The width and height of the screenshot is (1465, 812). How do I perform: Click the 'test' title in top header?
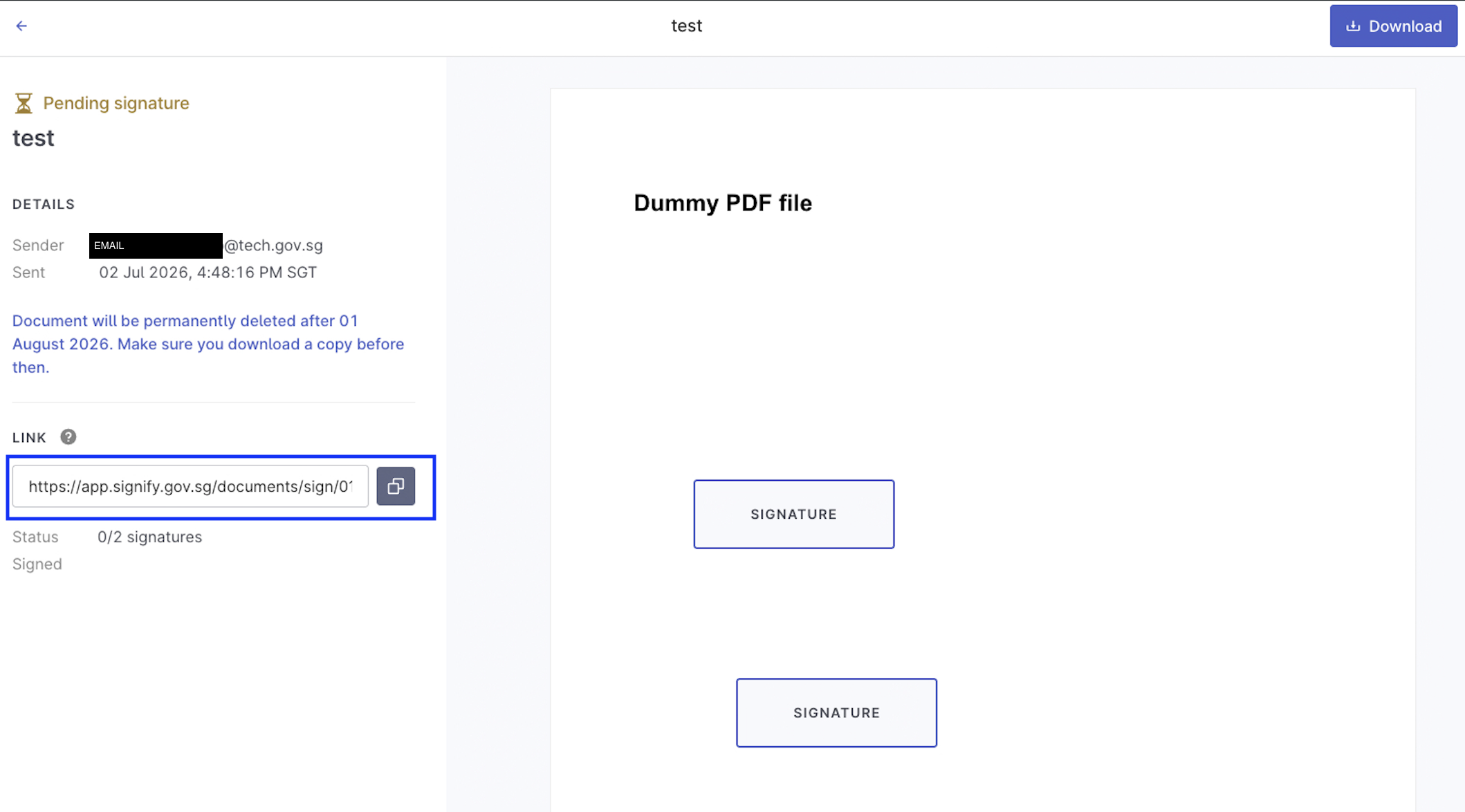pos(686,26)
